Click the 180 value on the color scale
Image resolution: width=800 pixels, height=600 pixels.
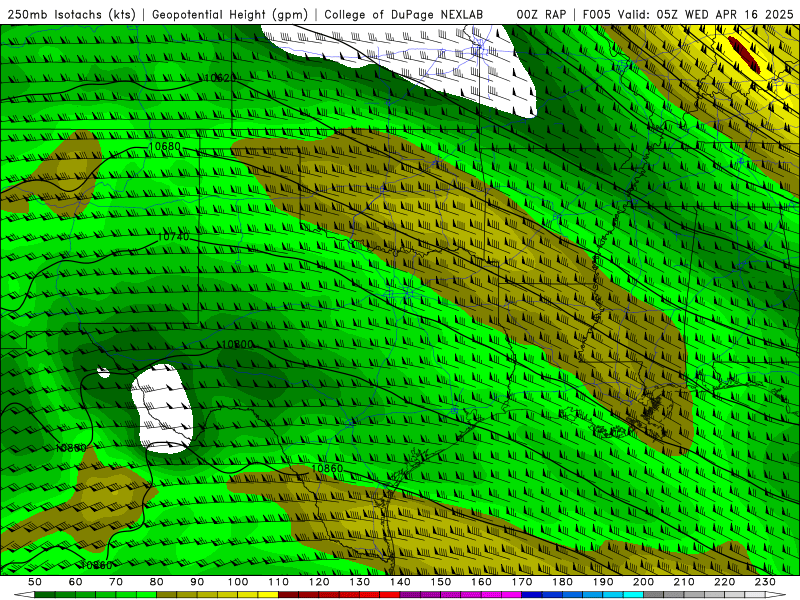pyautogui.click(x=562, y=582)
